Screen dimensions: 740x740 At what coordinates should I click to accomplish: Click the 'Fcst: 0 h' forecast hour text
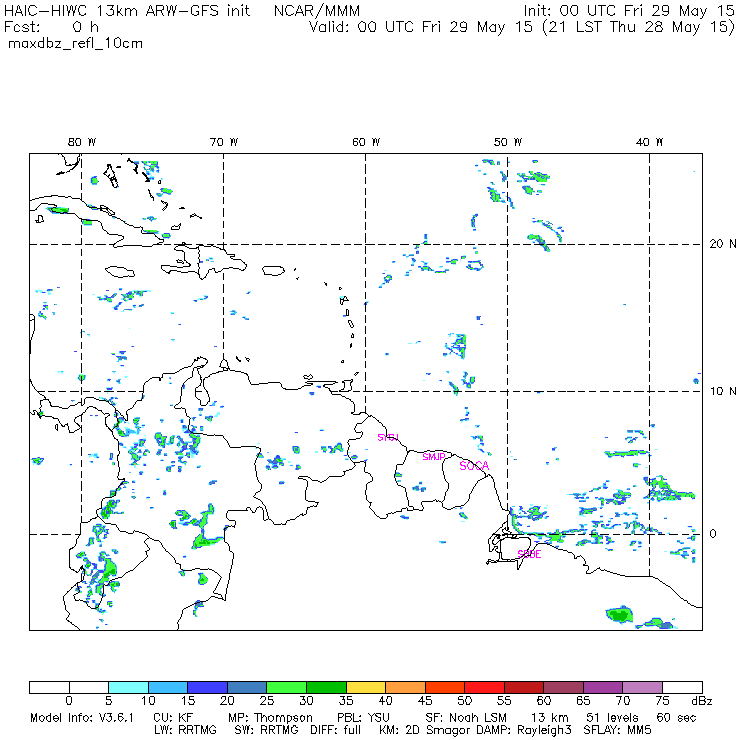[51, 27]
